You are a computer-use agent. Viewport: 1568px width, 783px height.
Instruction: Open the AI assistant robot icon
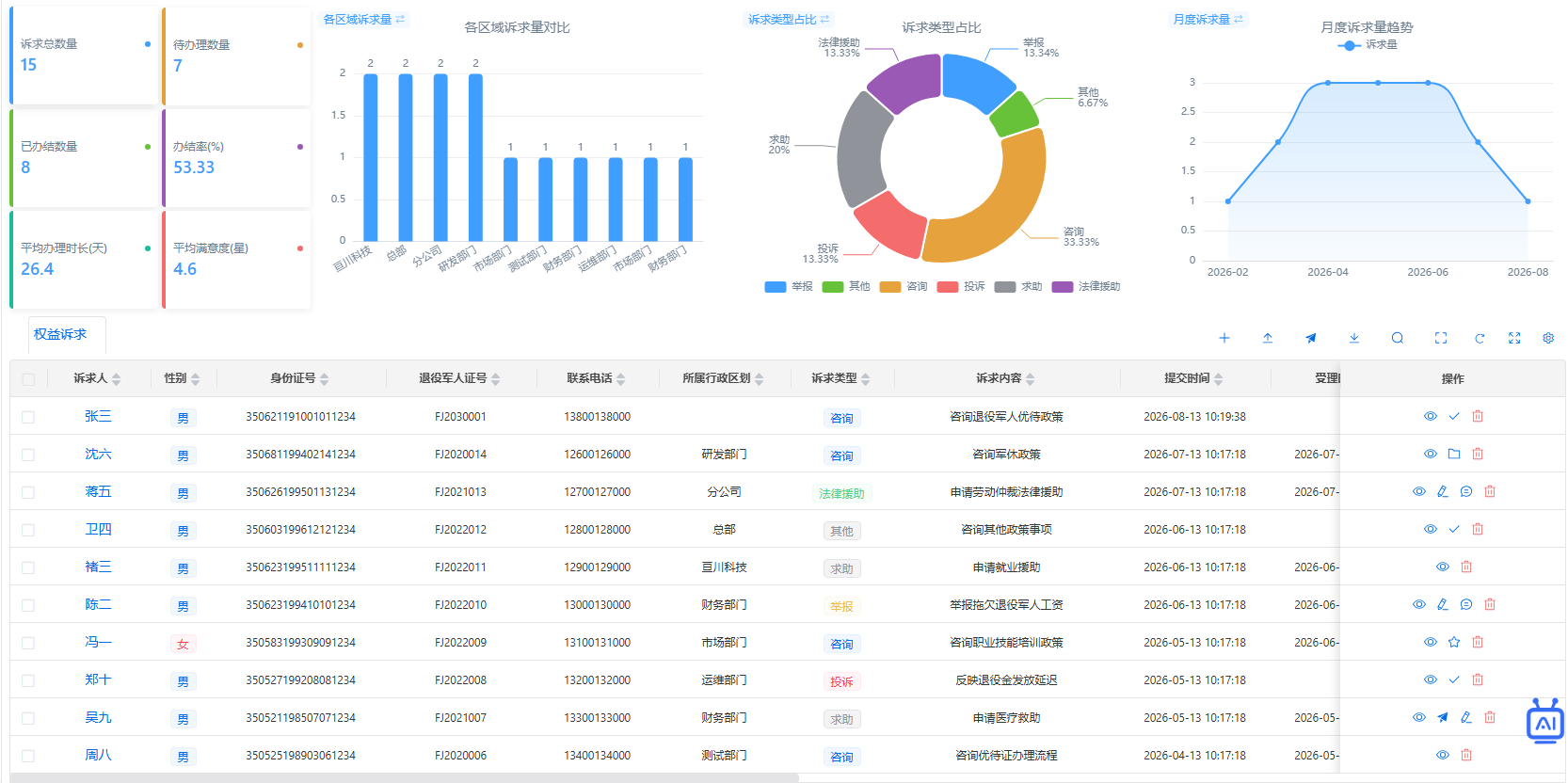click(x=1544, y=722)
